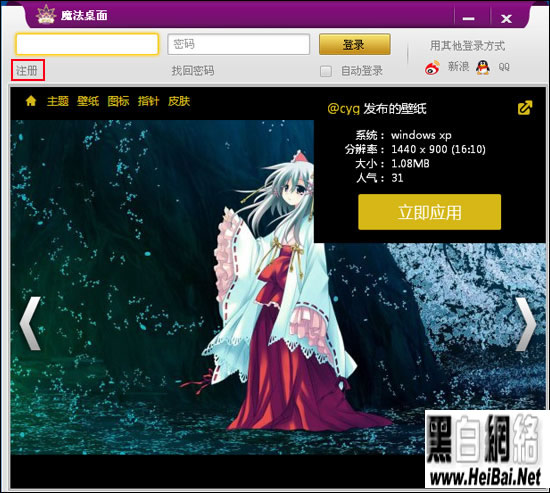Open the share/external link icon
550x493 pixels.
[x=525, y=108]
